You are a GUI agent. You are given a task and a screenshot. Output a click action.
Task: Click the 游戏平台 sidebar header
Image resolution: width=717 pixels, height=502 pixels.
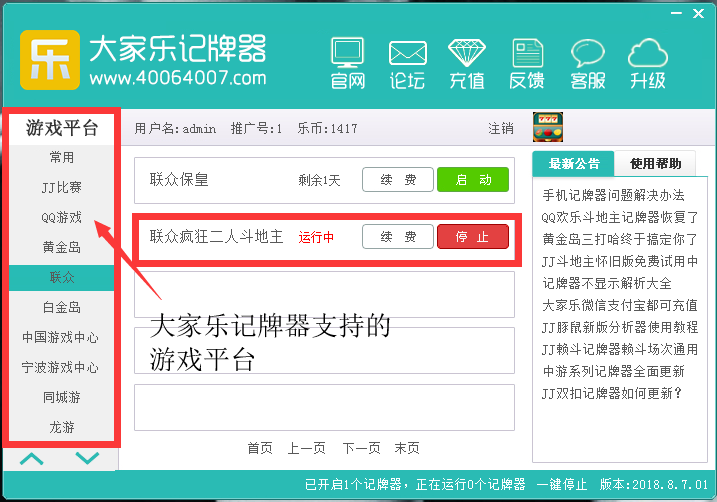click(62, 128)
